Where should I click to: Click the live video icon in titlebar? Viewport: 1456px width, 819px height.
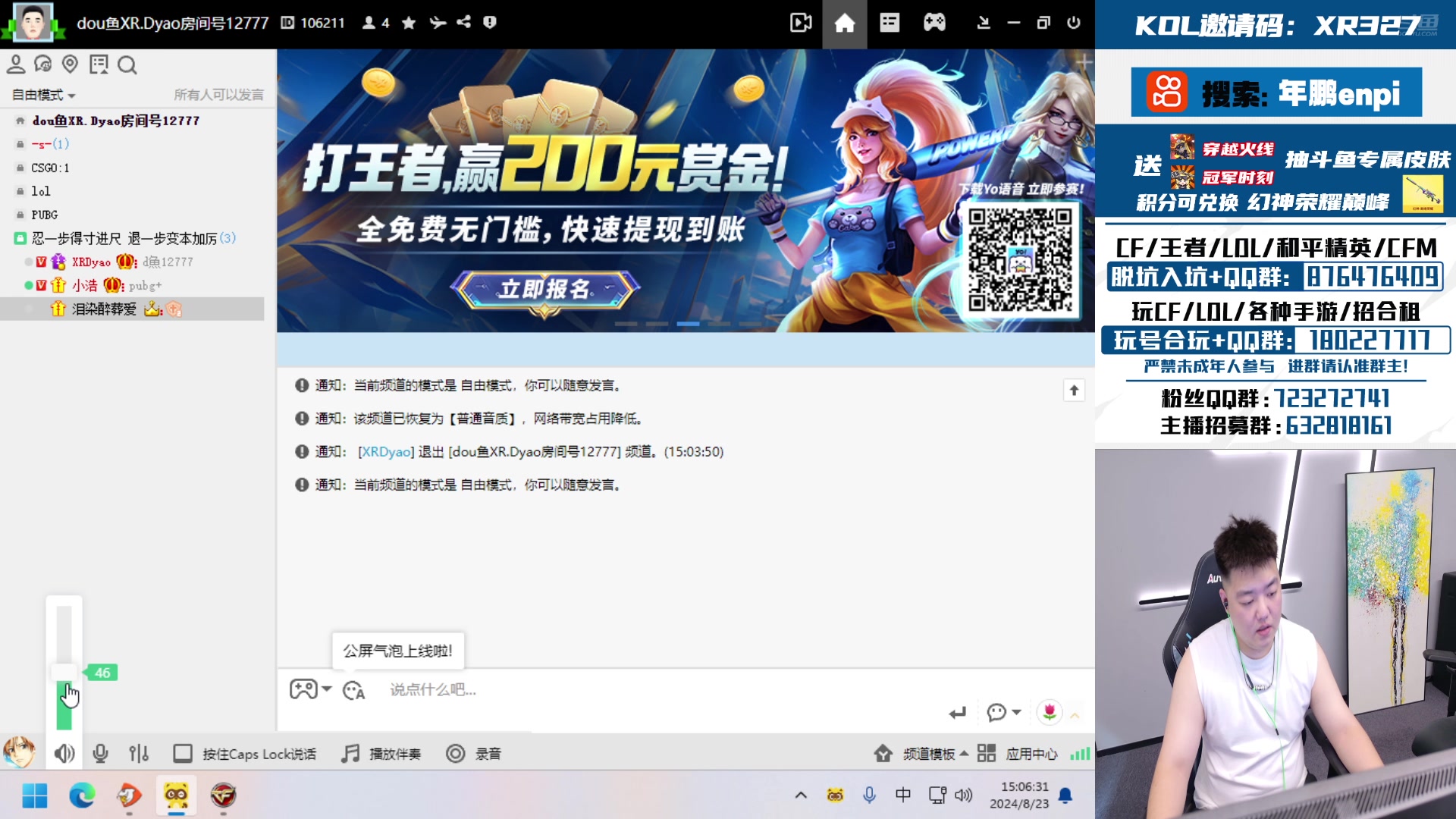(x=802, y=24)
